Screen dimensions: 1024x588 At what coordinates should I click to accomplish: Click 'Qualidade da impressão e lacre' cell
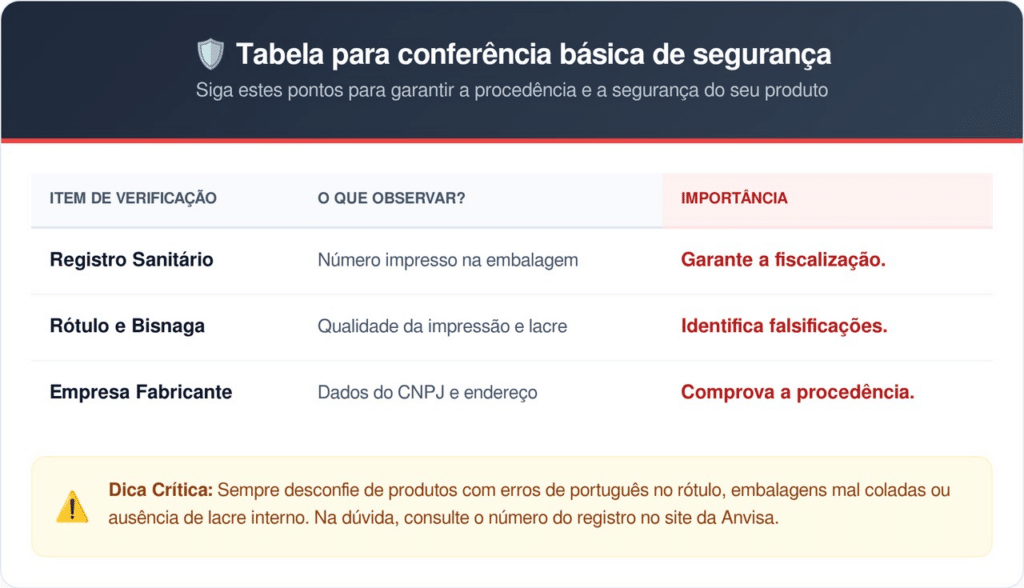pos(444,326)
